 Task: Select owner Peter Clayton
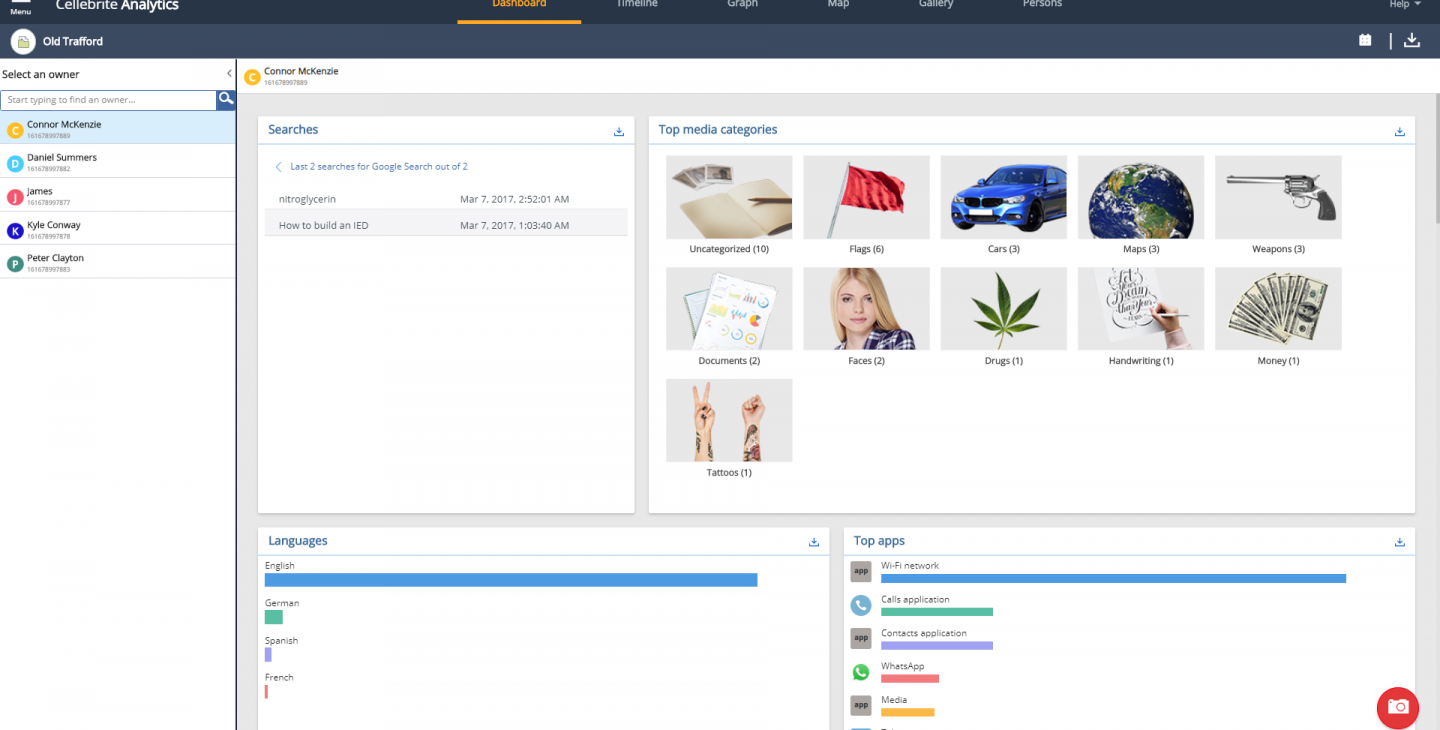coord(118,262)
